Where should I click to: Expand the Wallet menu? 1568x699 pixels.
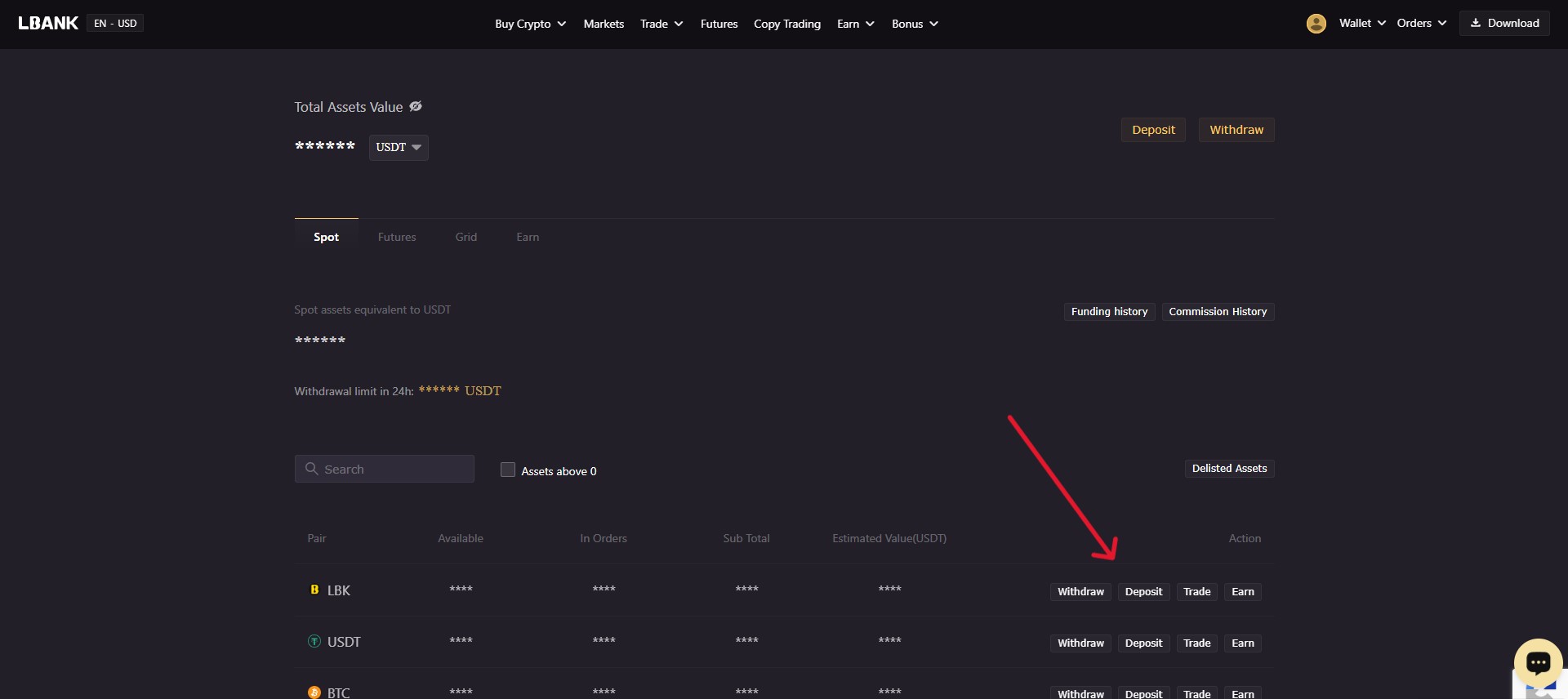click(x=1362, y=23)
